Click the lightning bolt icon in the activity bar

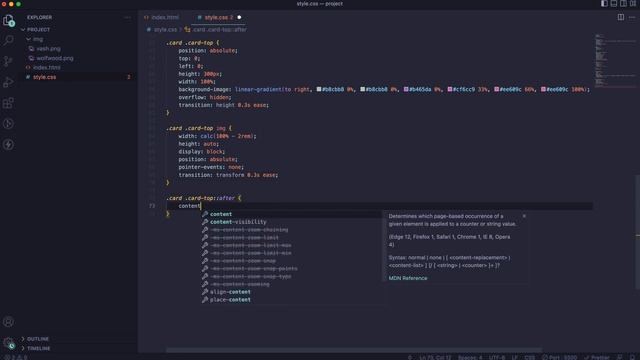pyautogui.click(x=8, y=144)
